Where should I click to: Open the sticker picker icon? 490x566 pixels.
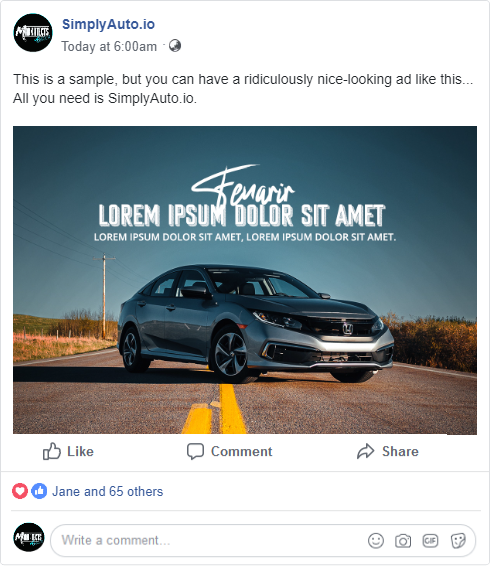[x=458, y=541]
